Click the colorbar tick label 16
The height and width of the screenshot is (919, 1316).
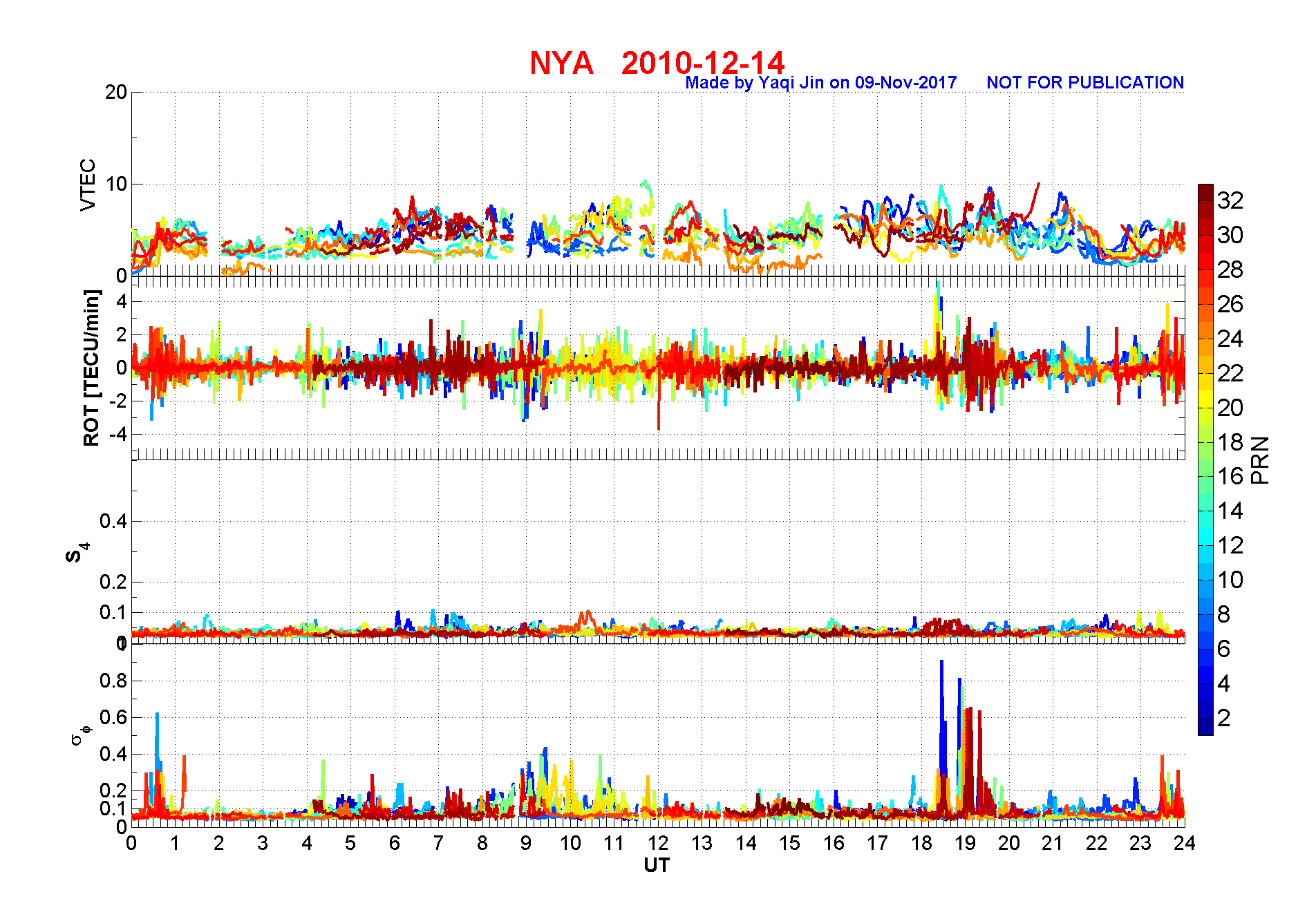1230,476
